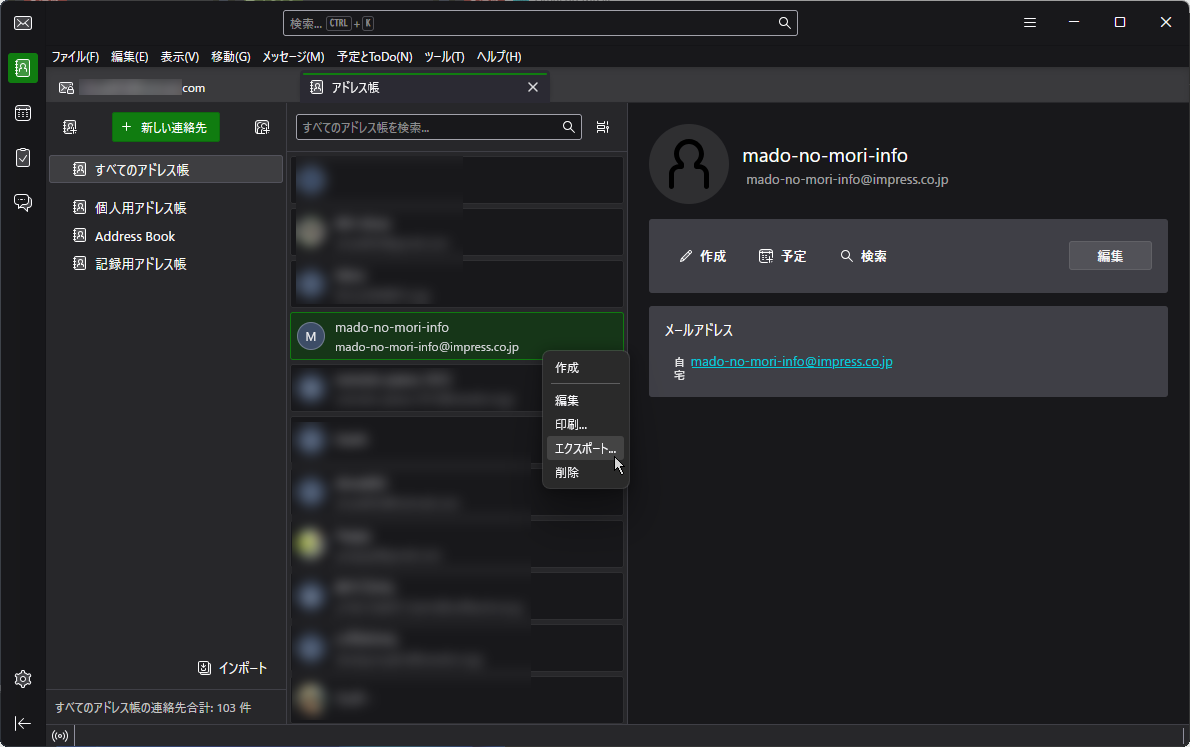This screenshot has width=1190, height=747.
Task: Open the 移動(G) menu
Action: [231, 56]
